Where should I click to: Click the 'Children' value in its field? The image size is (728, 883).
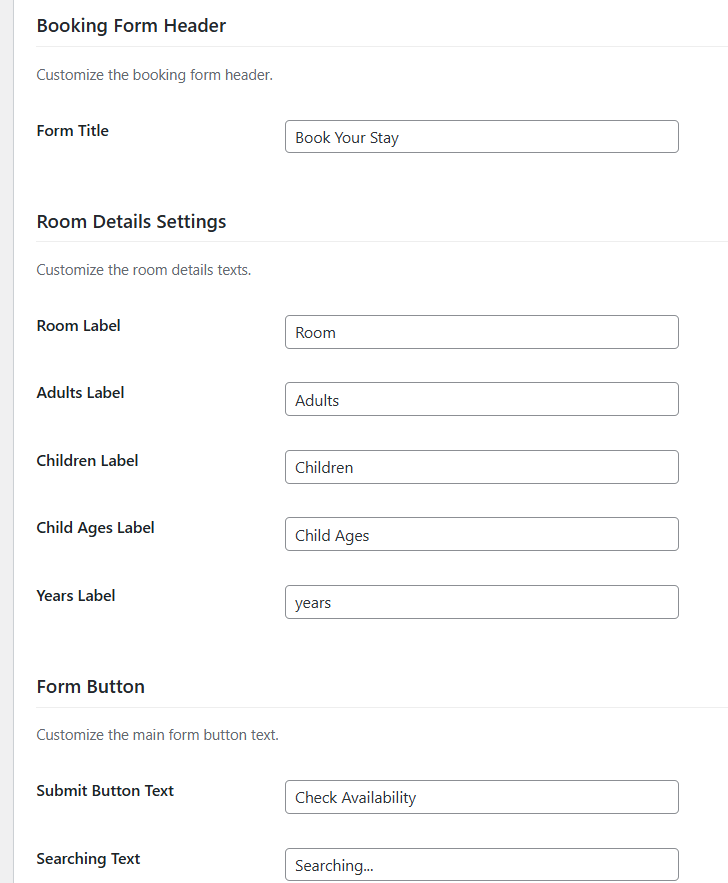[x=323, y=467]
